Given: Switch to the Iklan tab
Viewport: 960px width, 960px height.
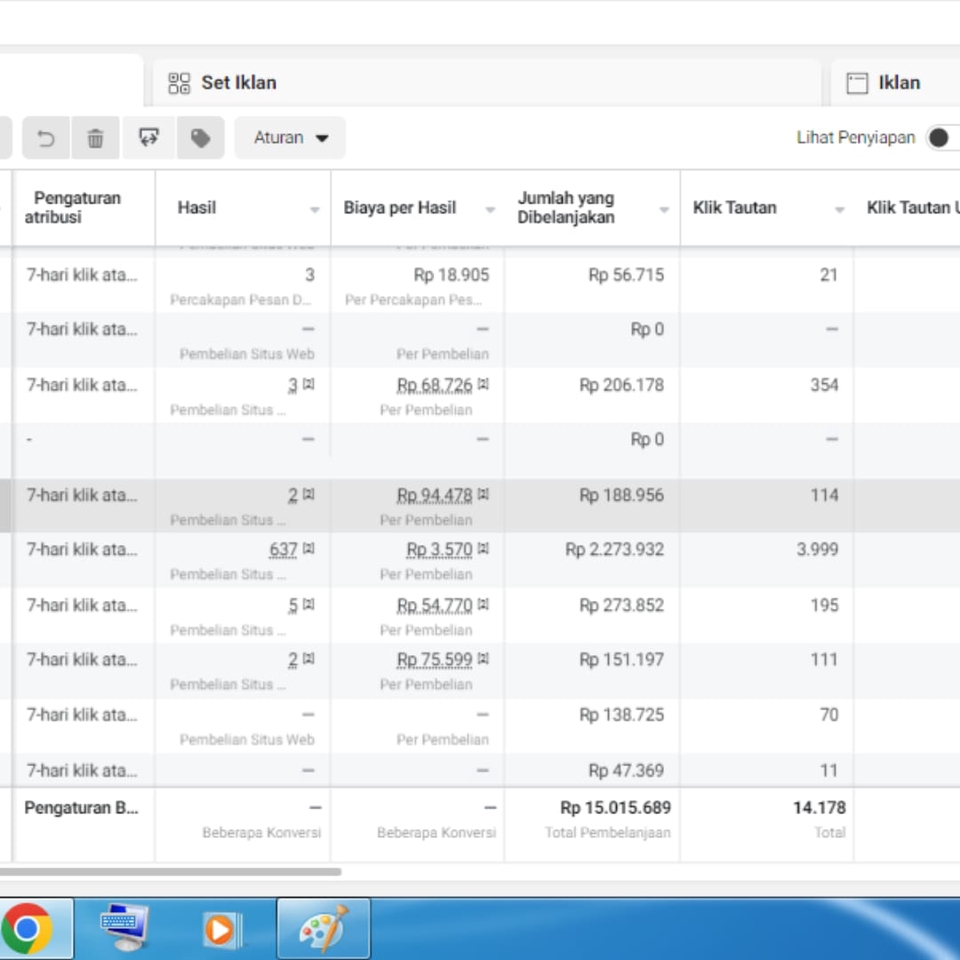Looking at the screenshot, I should click(896, 83).
